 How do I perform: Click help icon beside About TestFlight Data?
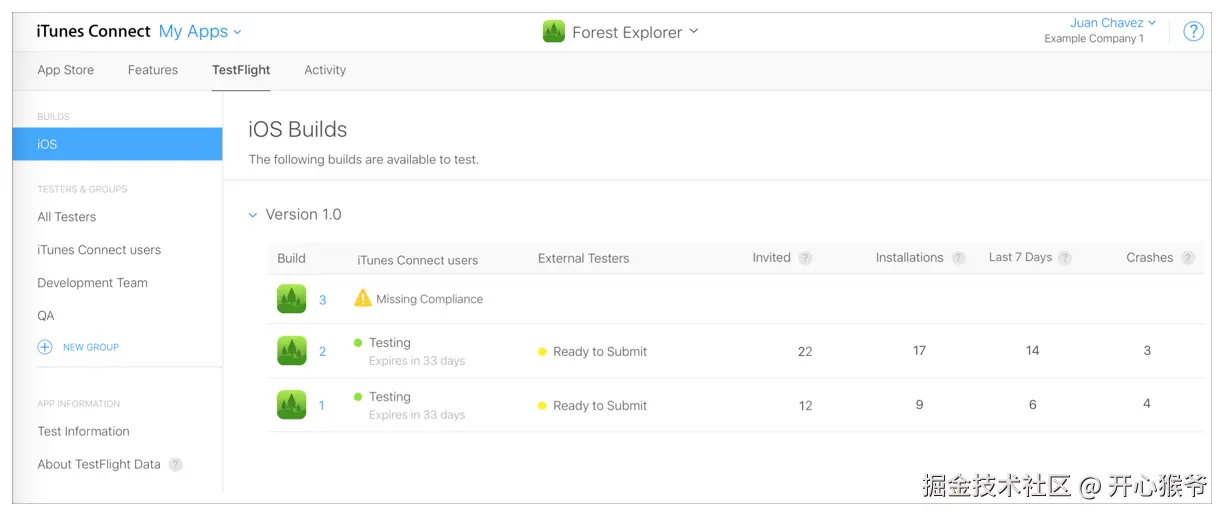point(176,465)
